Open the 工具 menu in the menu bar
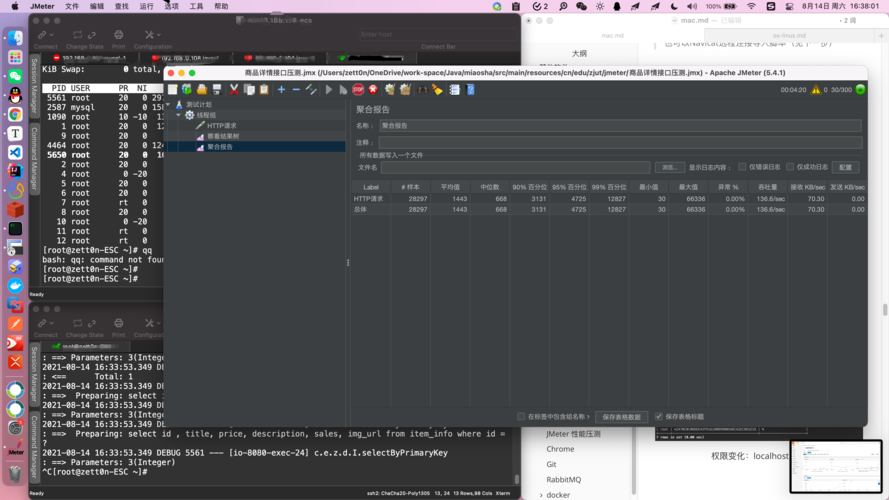 (x=196, y=6)
